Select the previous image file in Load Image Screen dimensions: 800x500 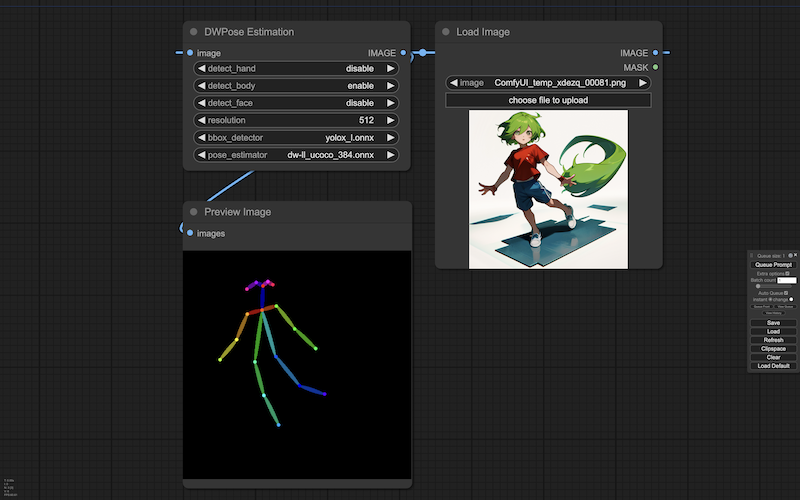[x=453, y=83]
